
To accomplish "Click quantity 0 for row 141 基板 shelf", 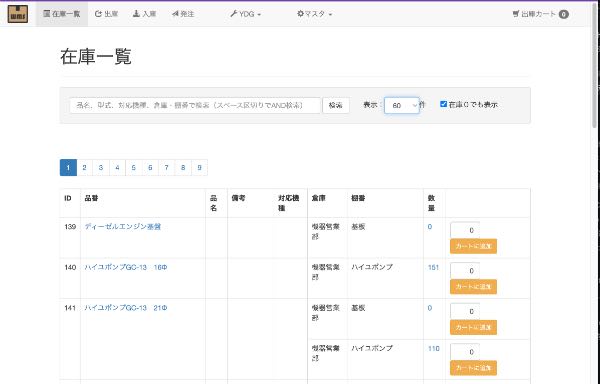I will coord(430,308).
